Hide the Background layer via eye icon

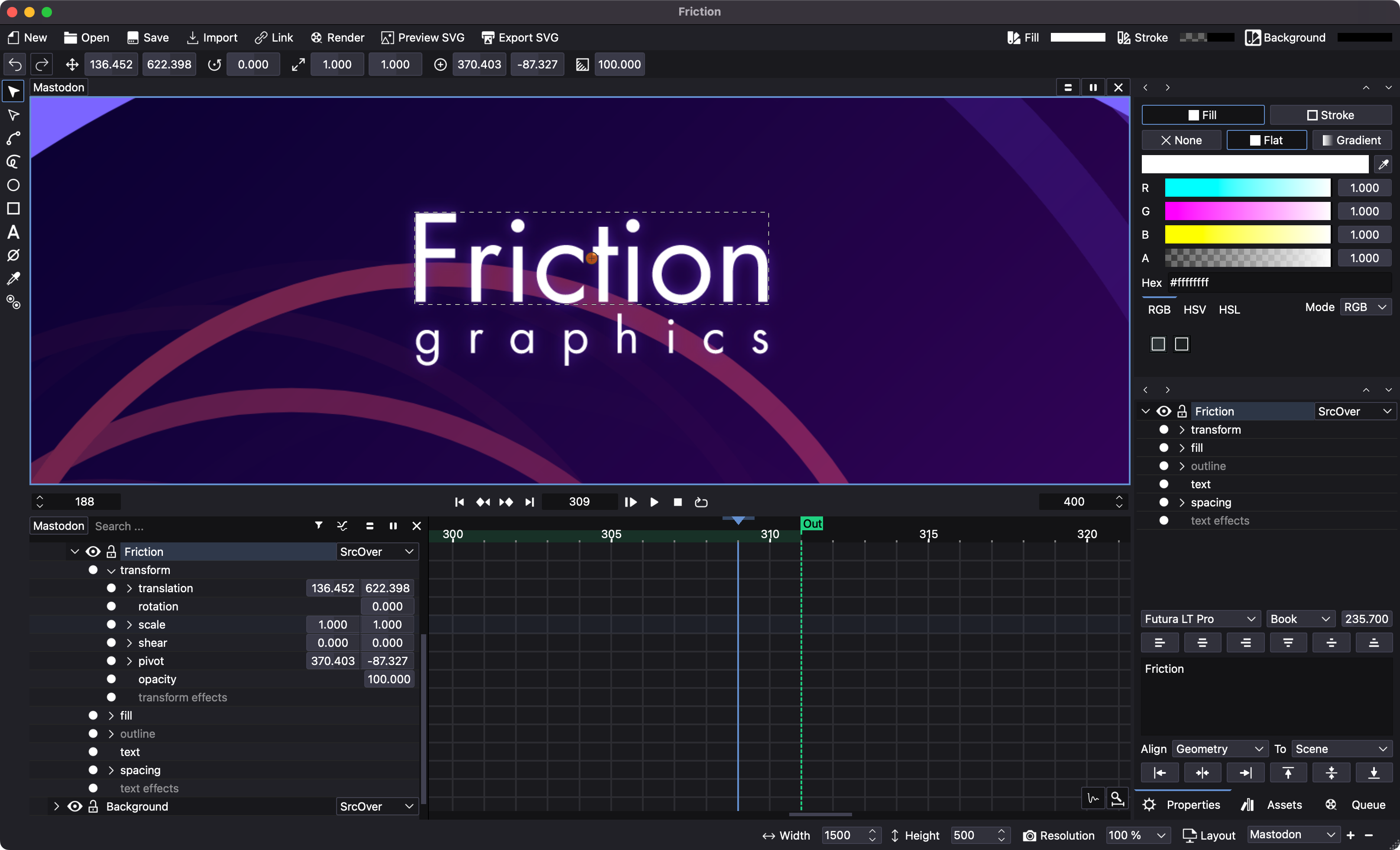[75, 806]
